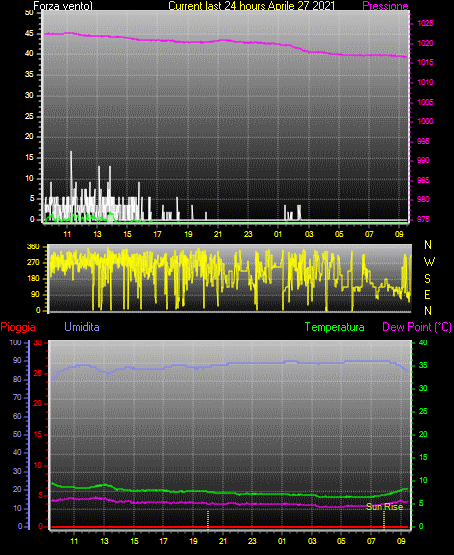The width and height of the screenshot is (454, 555).
Task: Click the 40 value on temperature axis
Action: point(423,342)
